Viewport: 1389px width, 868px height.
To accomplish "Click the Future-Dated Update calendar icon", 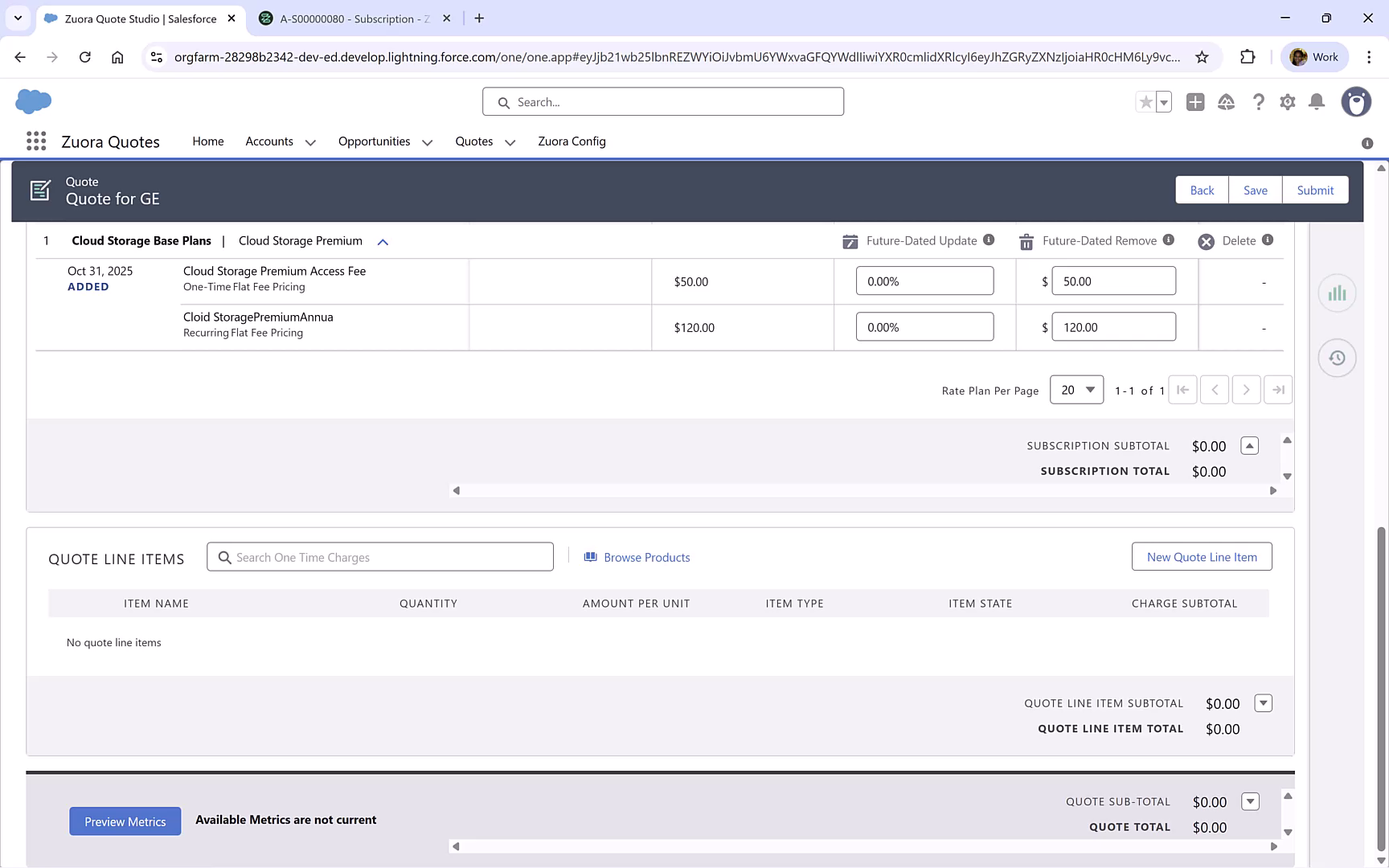I will 850,240.
